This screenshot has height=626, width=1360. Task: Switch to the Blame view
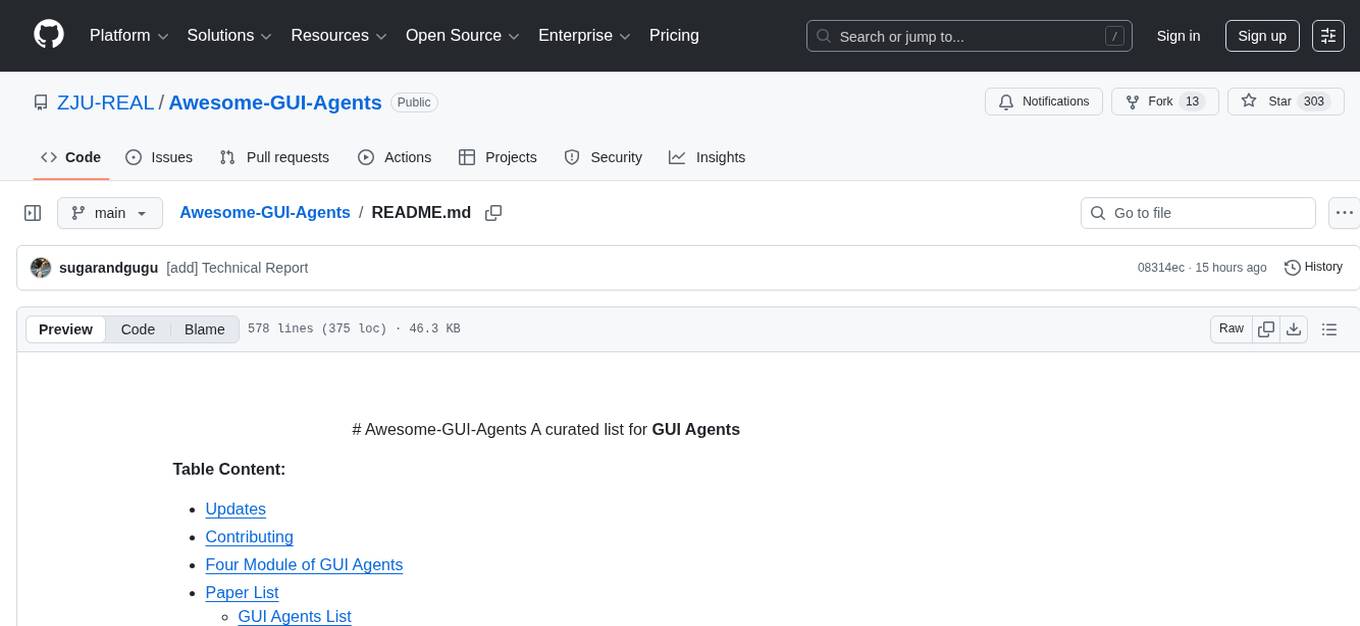click(x=204, y=329)
